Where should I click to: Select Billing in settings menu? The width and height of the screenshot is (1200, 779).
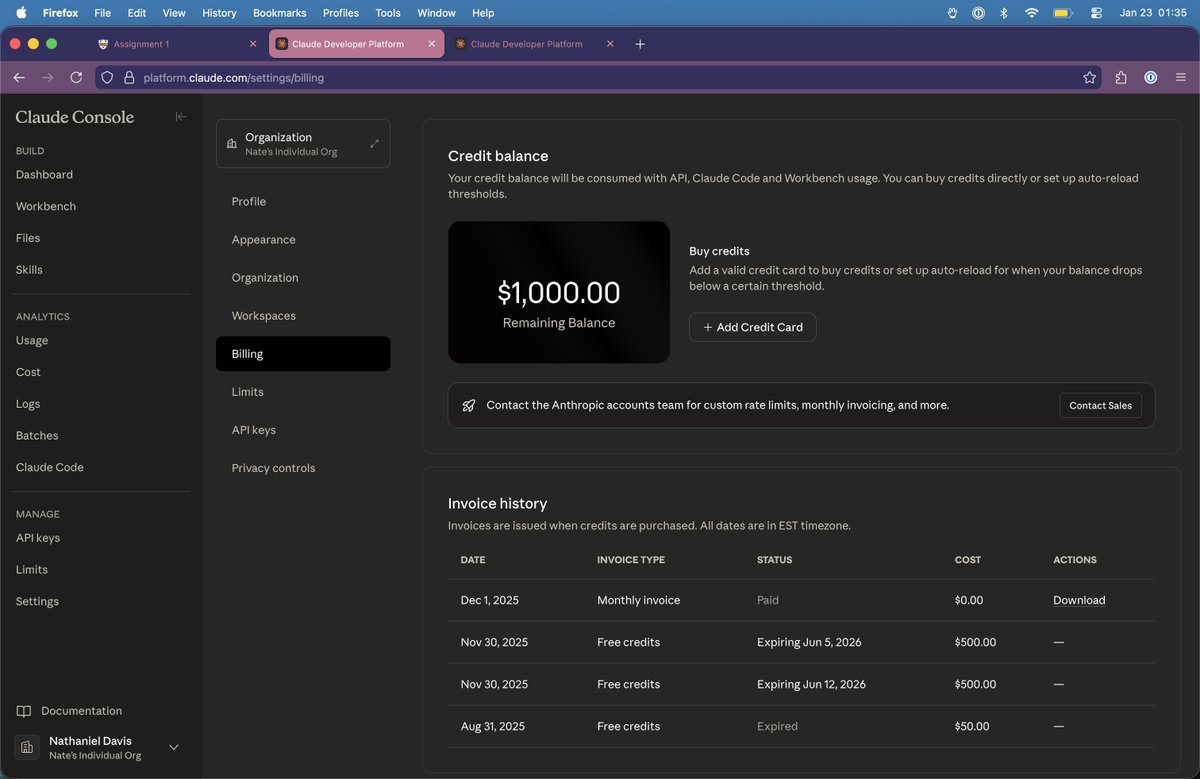click(x=303, y=354)
